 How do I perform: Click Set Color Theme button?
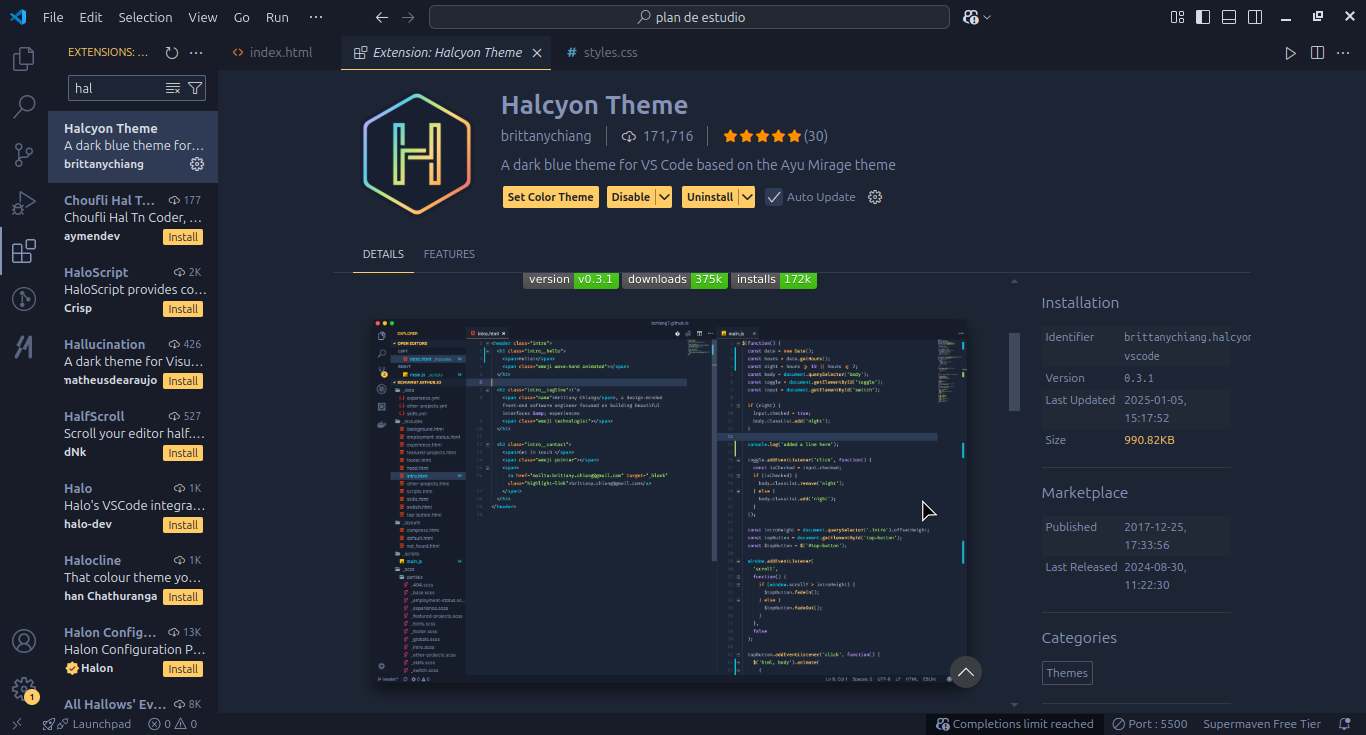click(x=550, y=197)
